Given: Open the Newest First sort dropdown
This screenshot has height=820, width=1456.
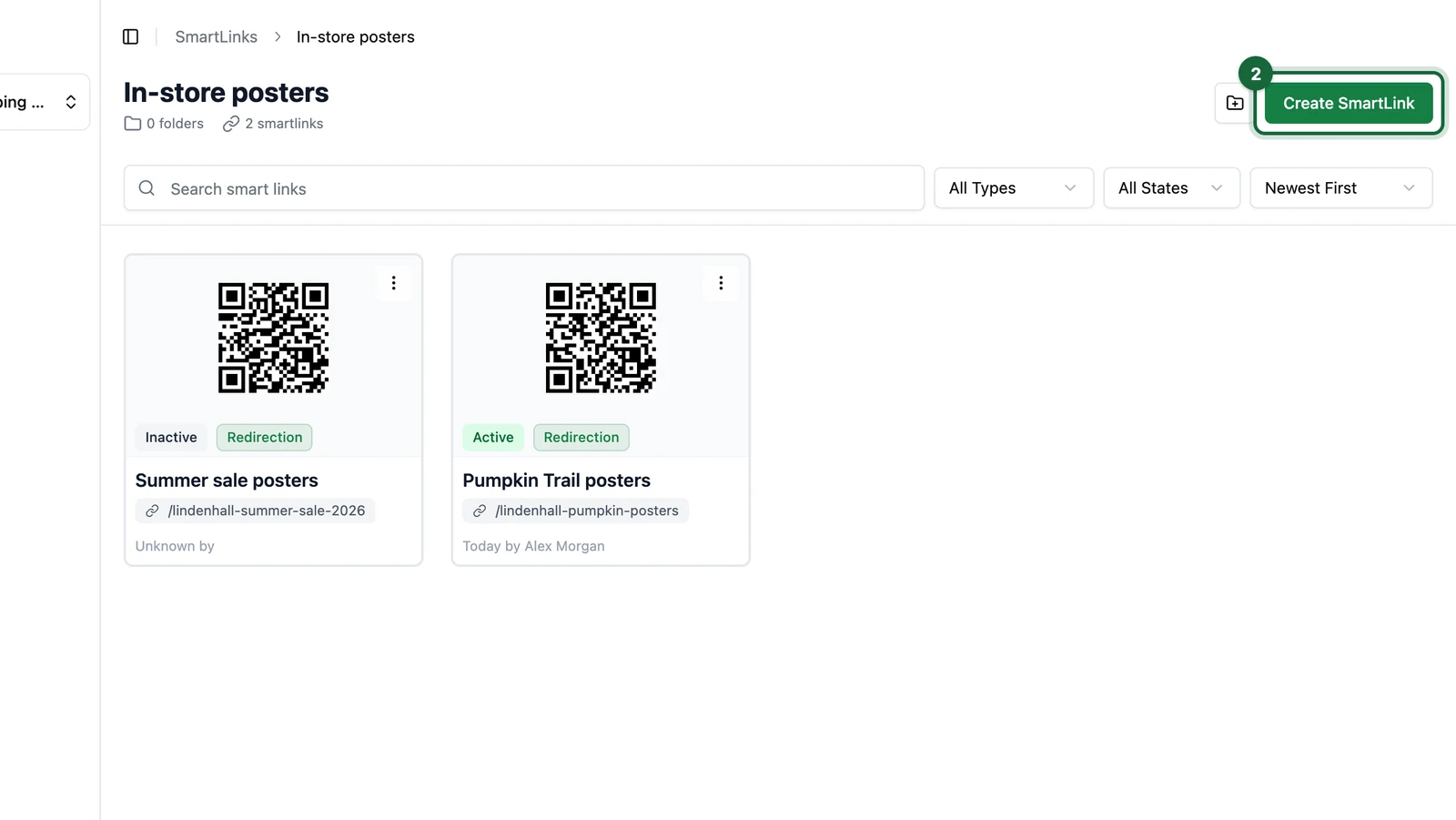Looking at the screenshot, I should (x=1340, y=187).
